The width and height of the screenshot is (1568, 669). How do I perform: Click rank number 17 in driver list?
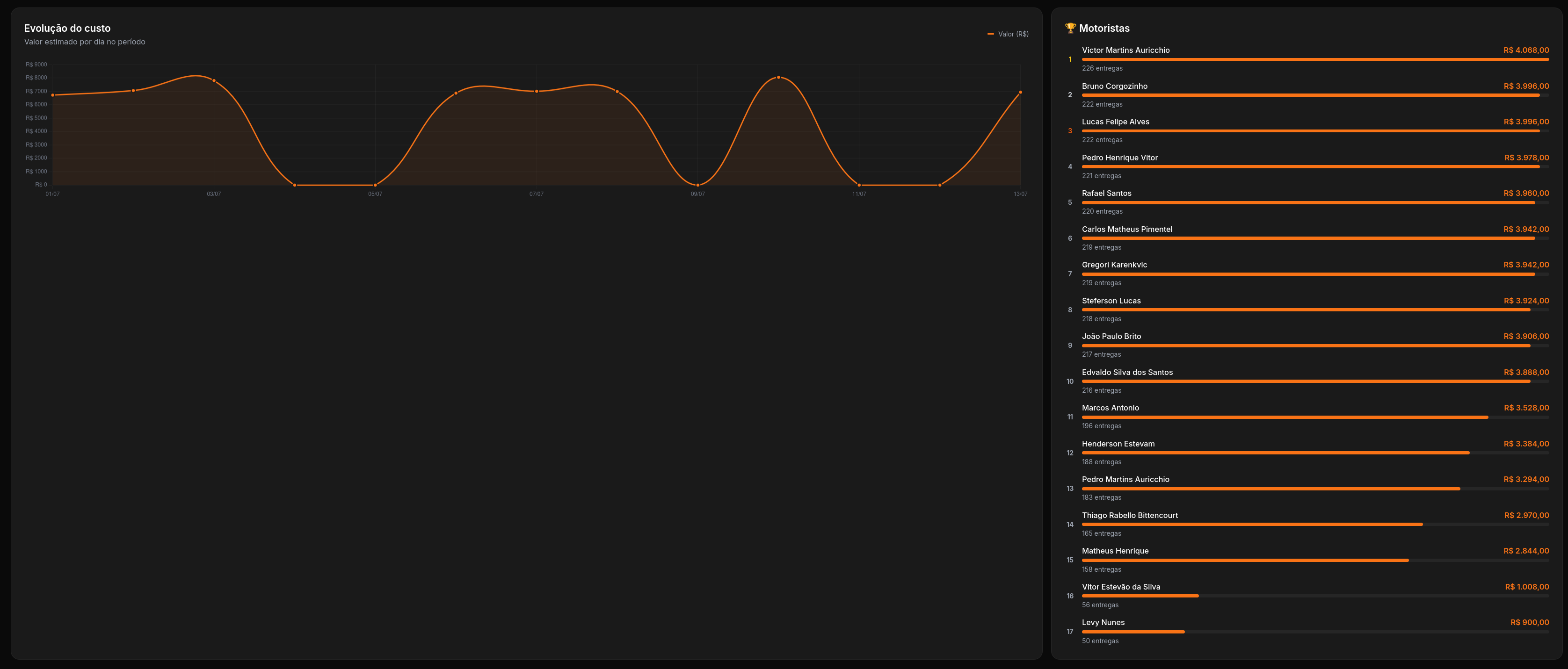click(x=1070, y=632)
